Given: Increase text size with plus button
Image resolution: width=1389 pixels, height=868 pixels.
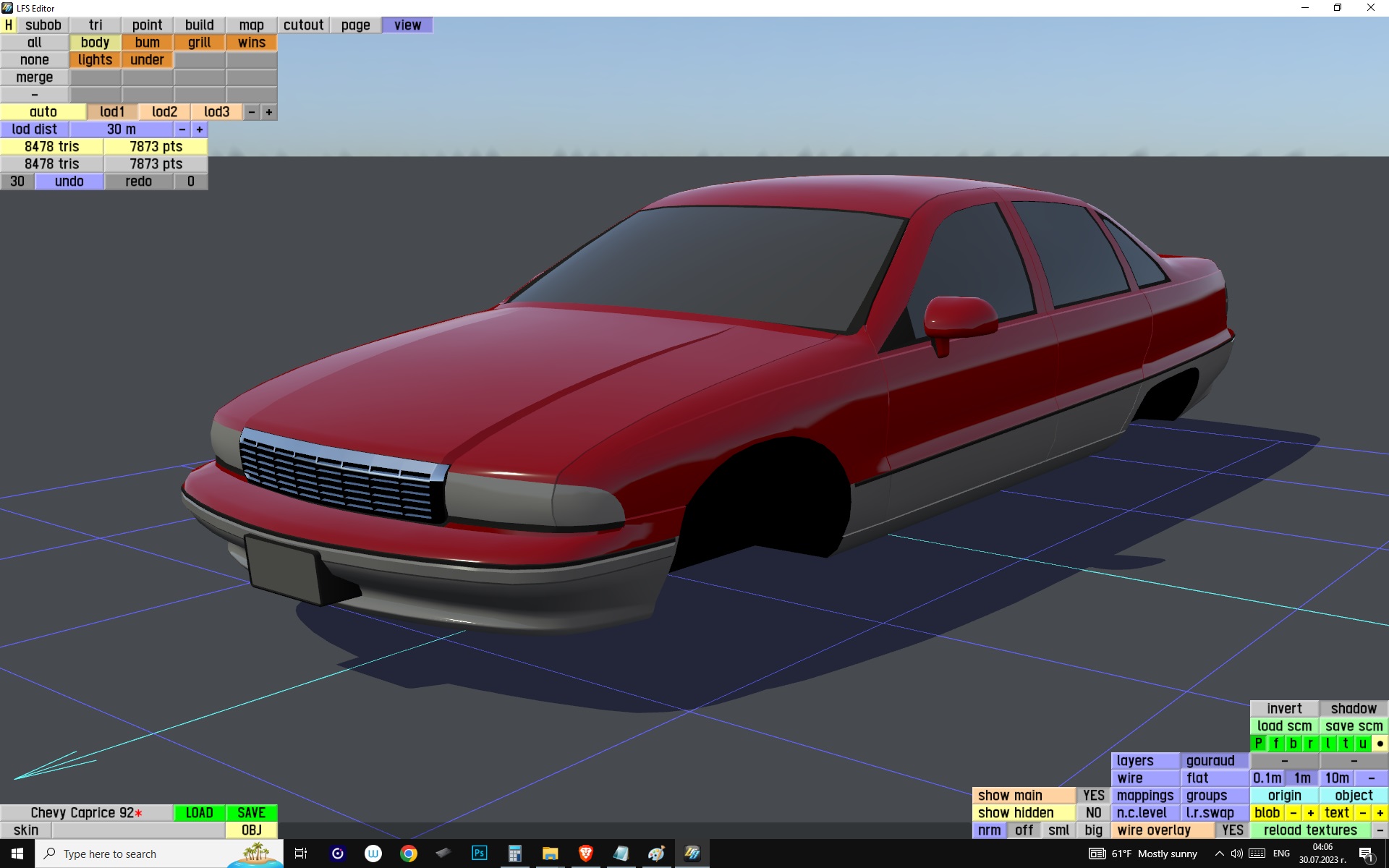Looking at the screenshot, I should 1380,813.
